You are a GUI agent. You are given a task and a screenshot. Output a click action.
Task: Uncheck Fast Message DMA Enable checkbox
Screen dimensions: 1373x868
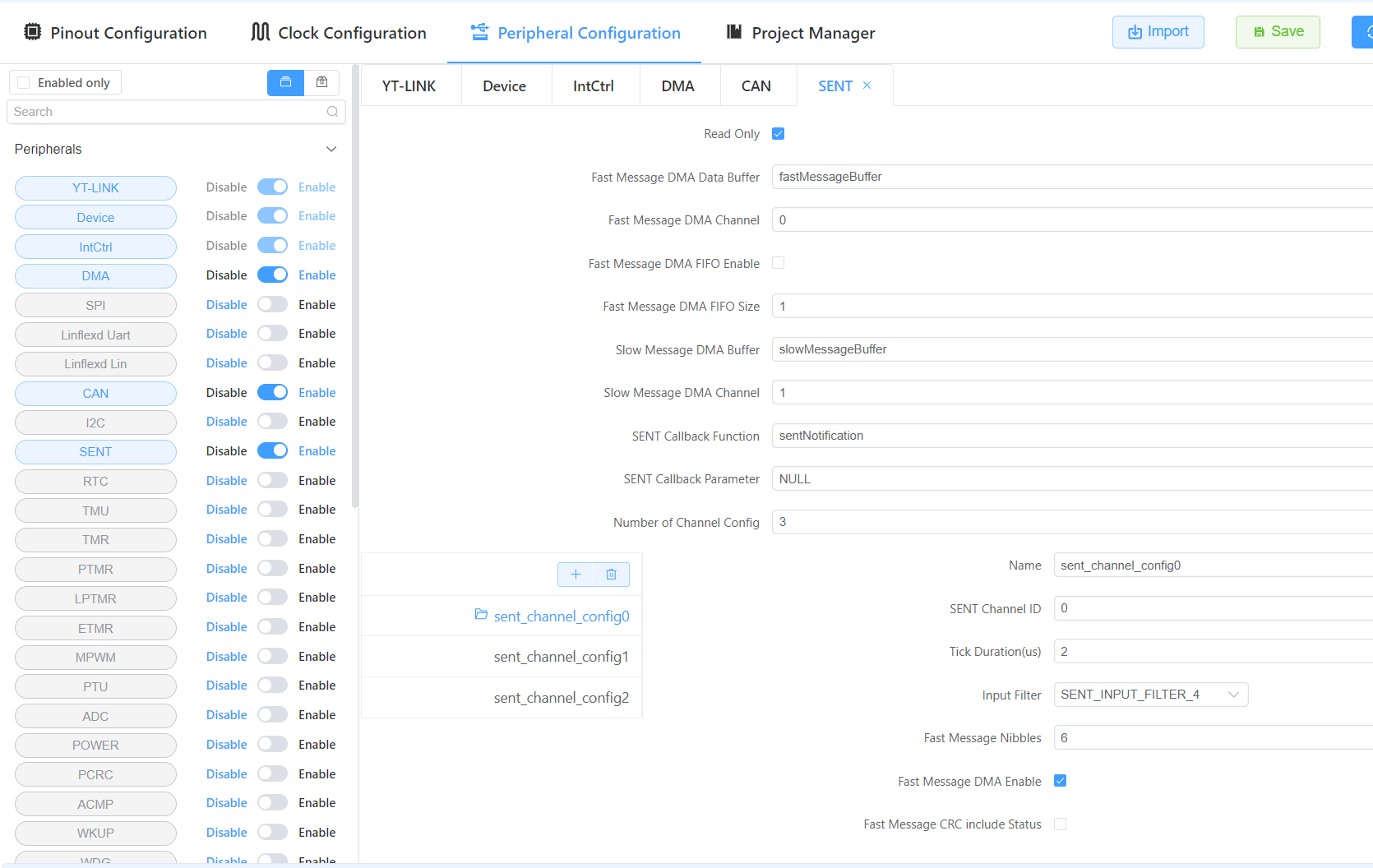pyautogui.click(x=1060, y=781)
